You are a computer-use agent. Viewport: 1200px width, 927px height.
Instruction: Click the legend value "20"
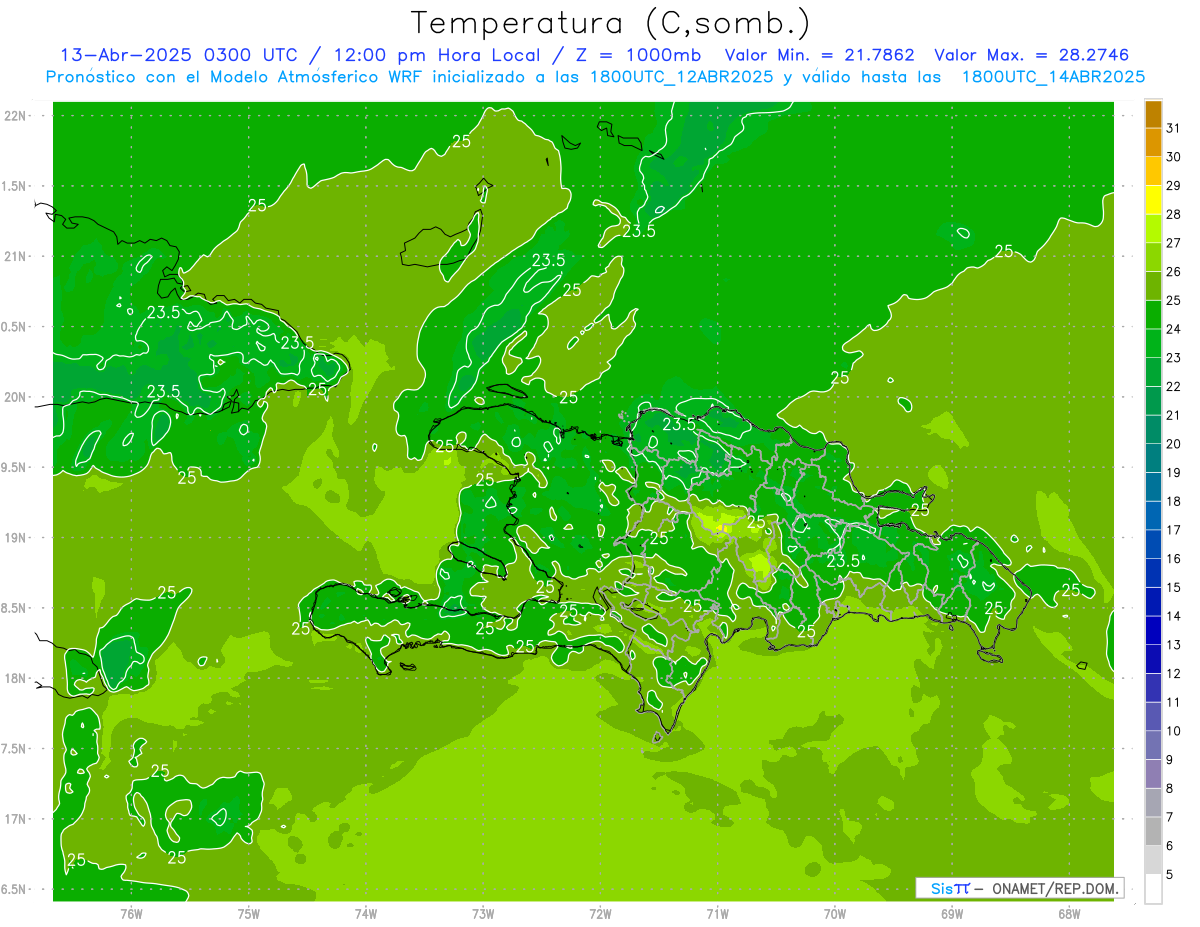1174,444
